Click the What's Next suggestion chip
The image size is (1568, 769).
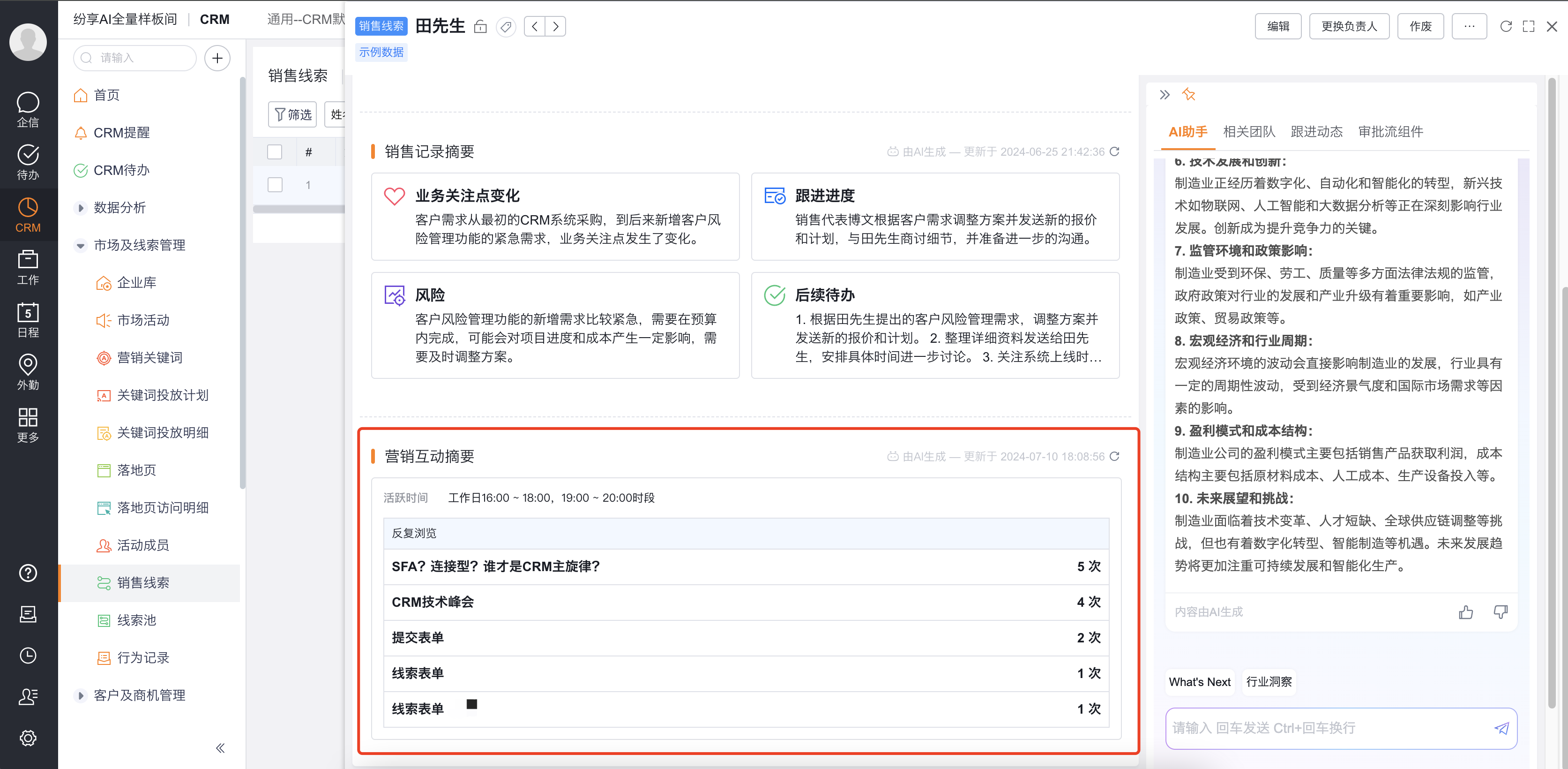tap(1199, 682)
